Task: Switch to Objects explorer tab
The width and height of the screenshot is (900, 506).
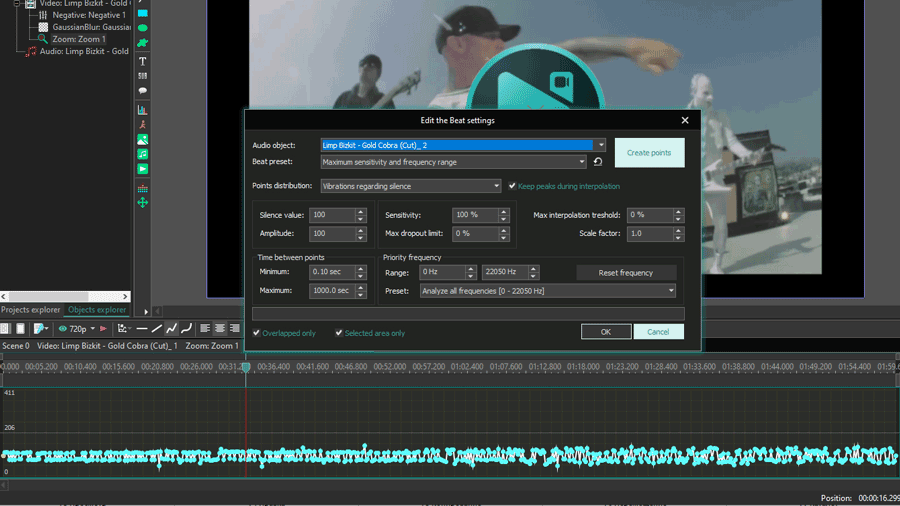Action: [97, 310]
